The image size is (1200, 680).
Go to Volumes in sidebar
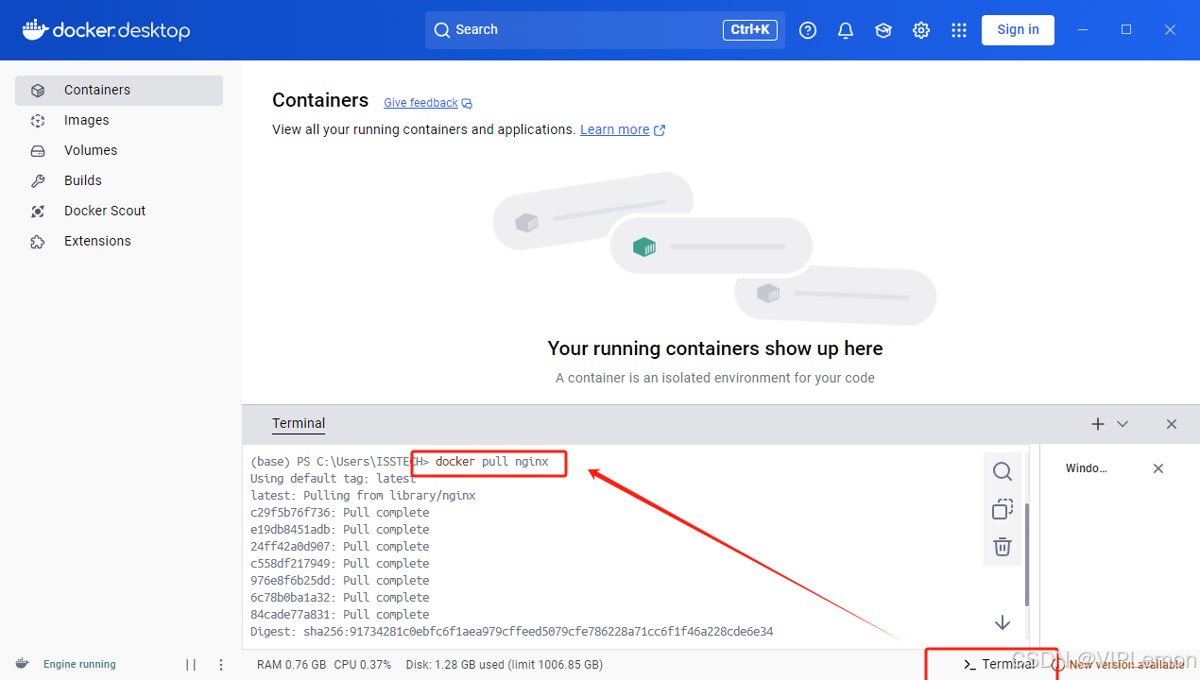(x=119, y=150)
